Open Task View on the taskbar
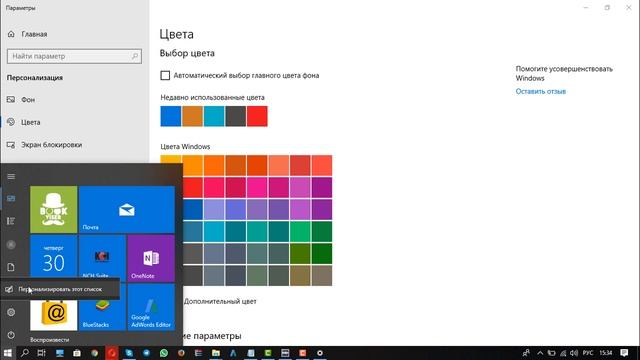640x360 pixels. pyautogui.click(x=42, y=353)
